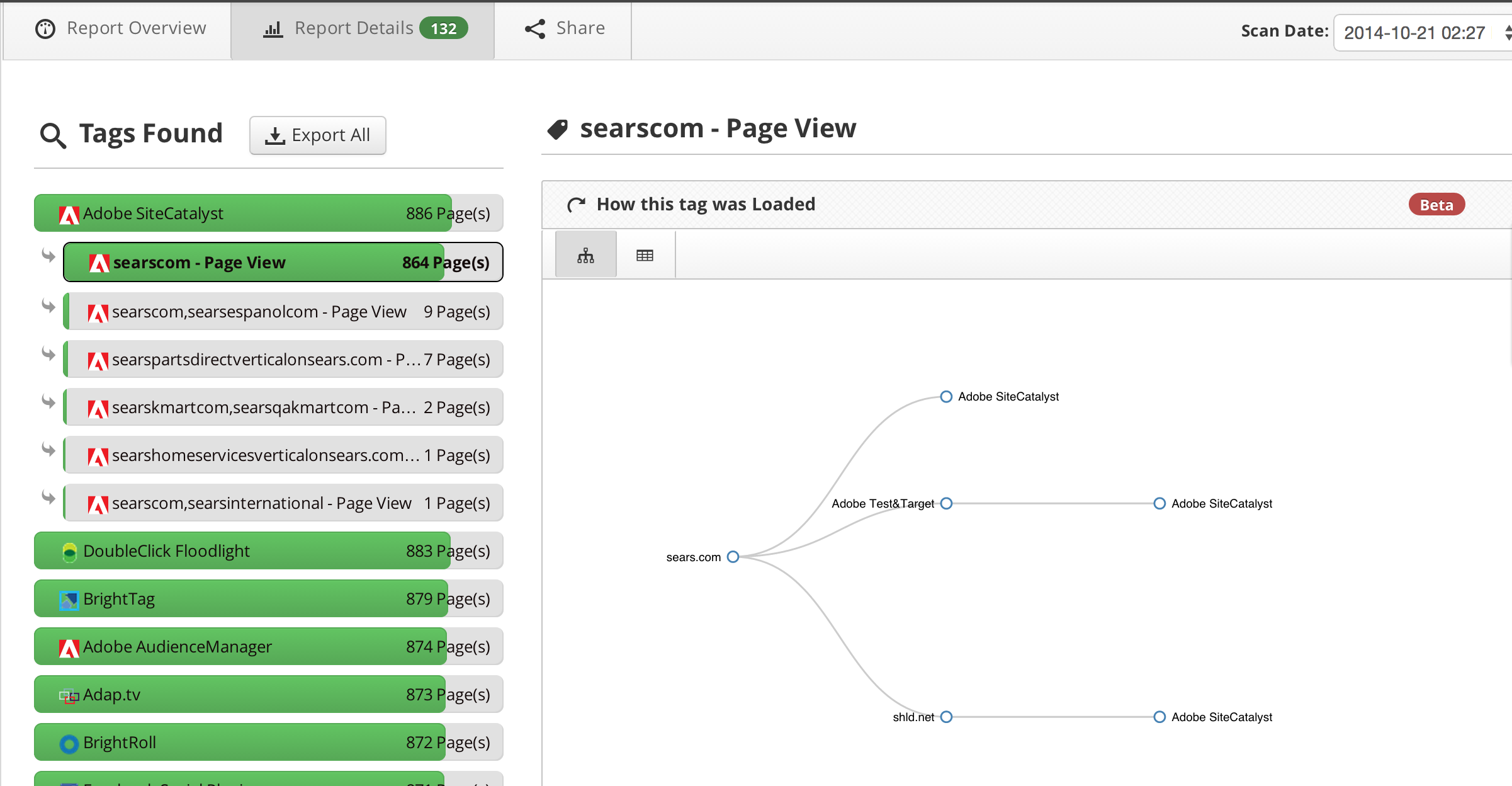The image size is (1512, 786).
Task: Open the Scan Date dropdown
Action: (1423, 32)
